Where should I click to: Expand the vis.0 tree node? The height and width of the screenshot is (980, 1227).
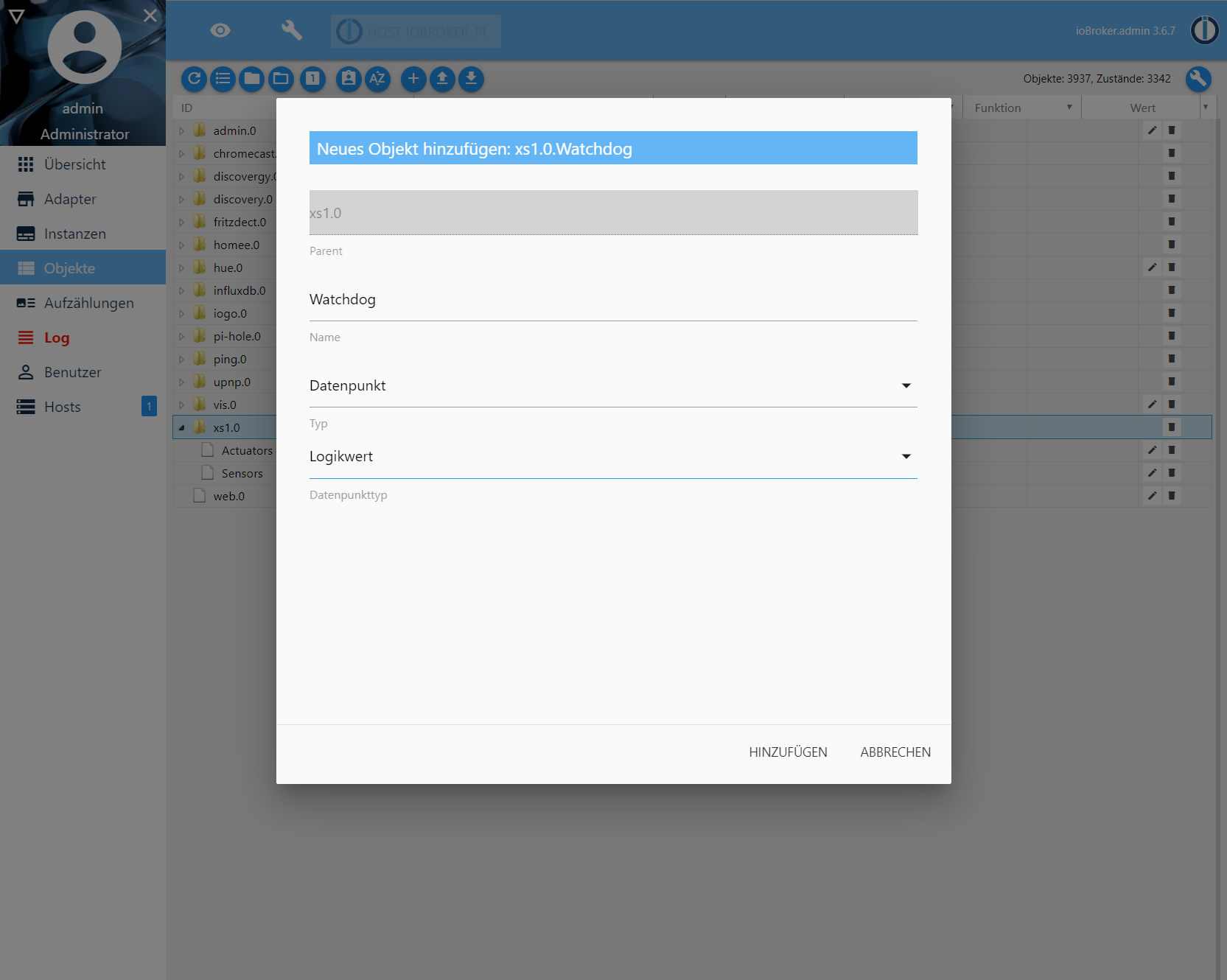click(x=181, y=405)
